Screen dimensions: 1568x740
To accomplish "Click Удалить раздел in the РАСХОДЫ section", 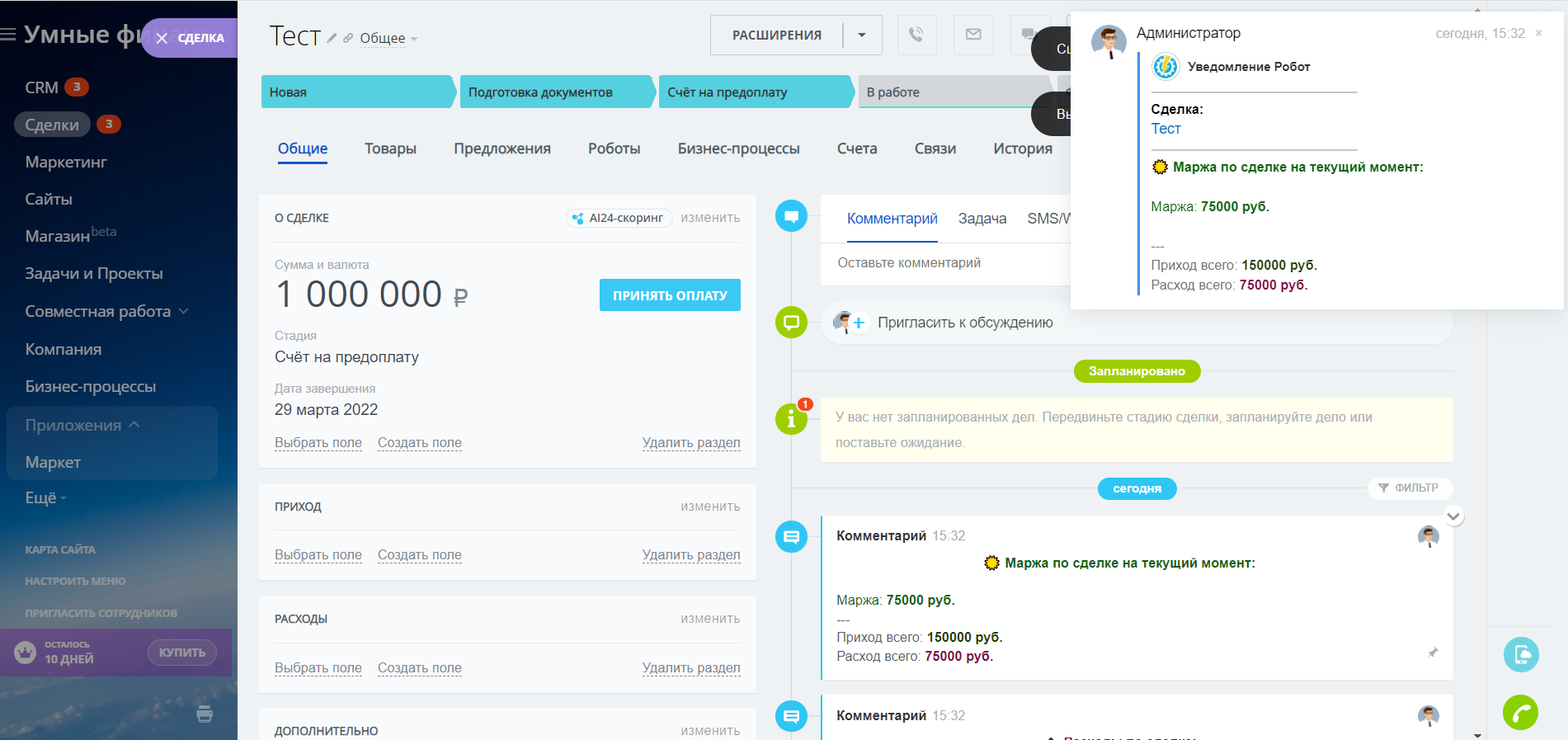I will tap(691, 668).
